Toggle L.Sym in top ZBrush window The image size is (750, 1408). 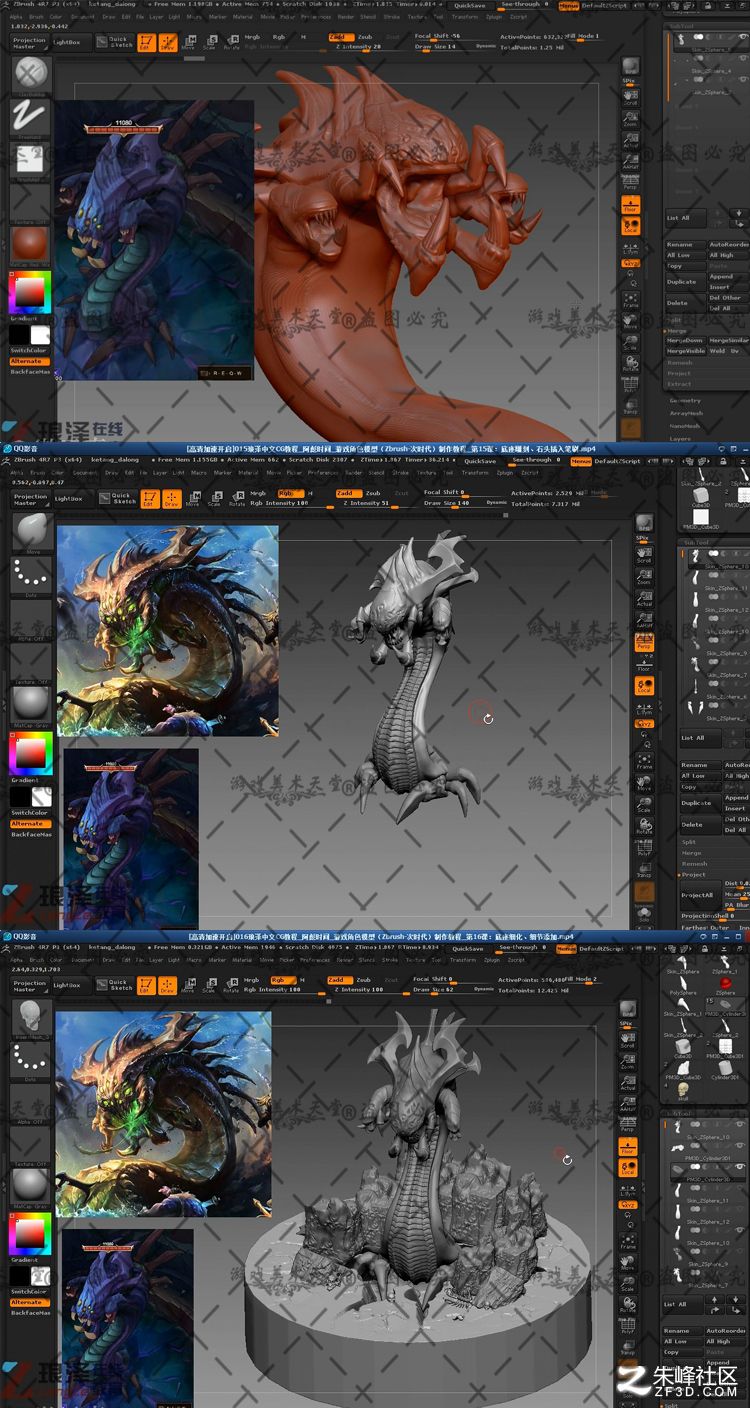(x=630, y=249)
